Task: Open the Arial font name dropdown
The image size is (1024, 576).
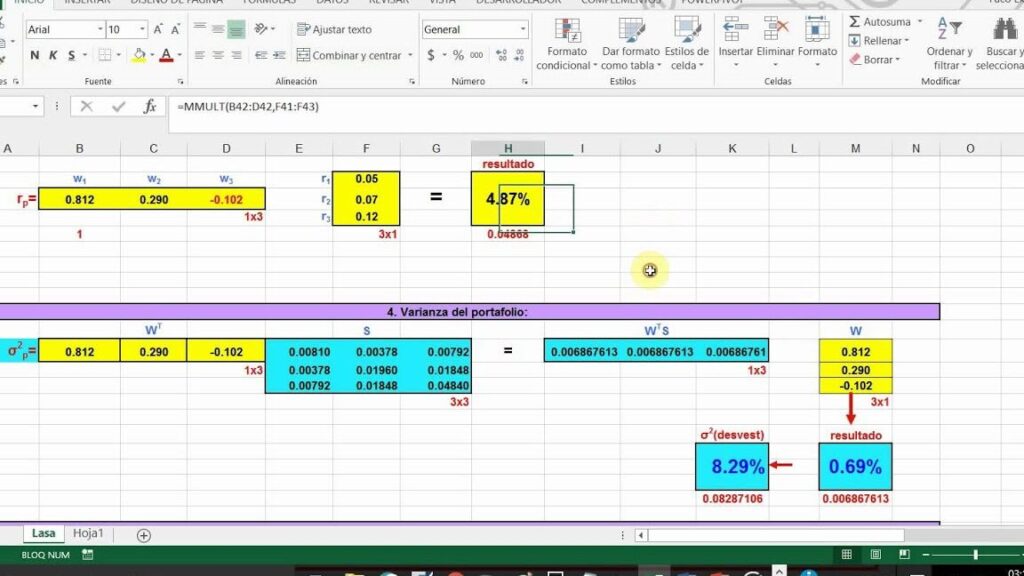Action: tap(100, 29)
